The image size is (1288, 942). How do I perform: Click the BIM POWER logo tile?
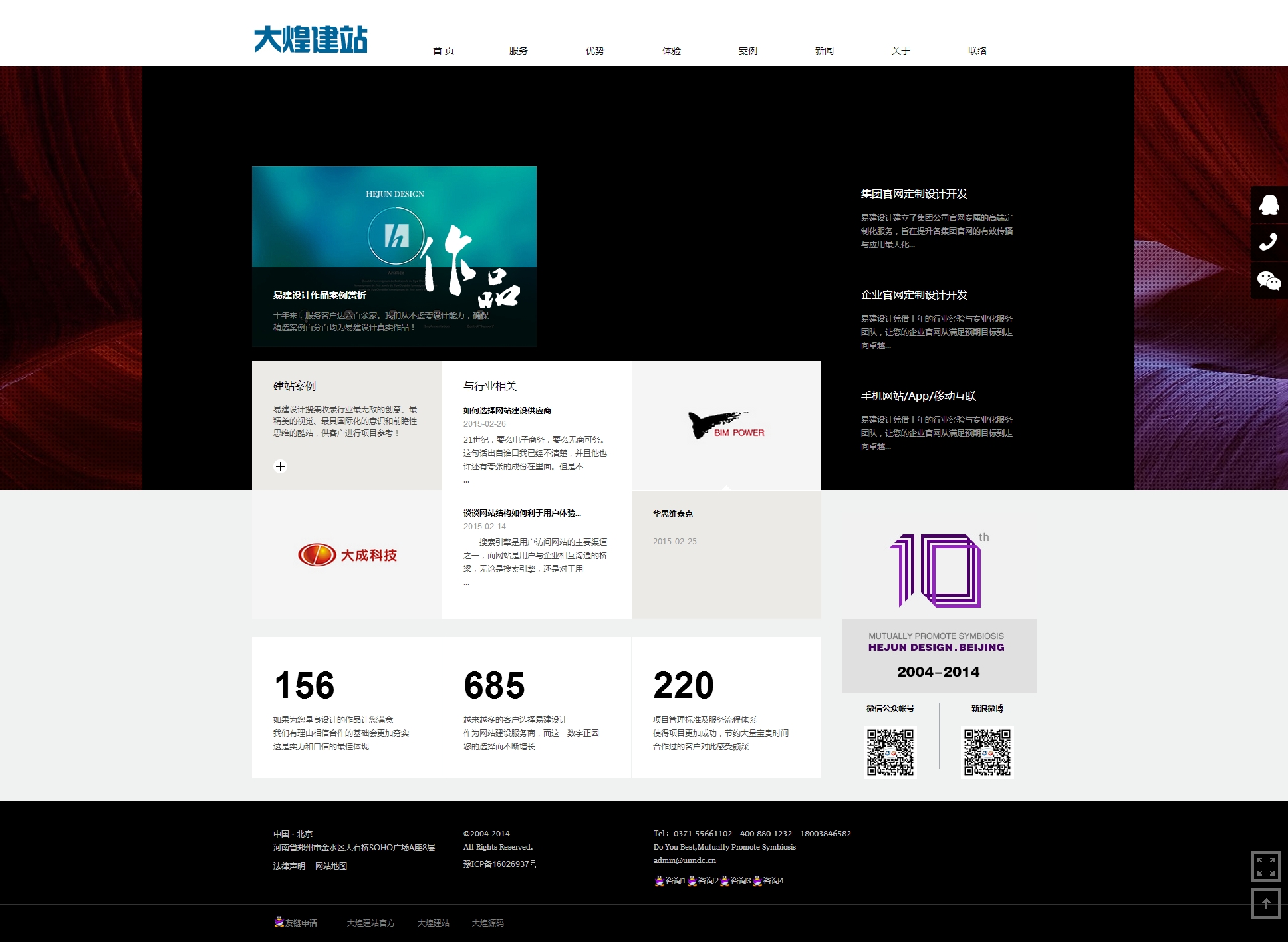[x=726, y=425]
